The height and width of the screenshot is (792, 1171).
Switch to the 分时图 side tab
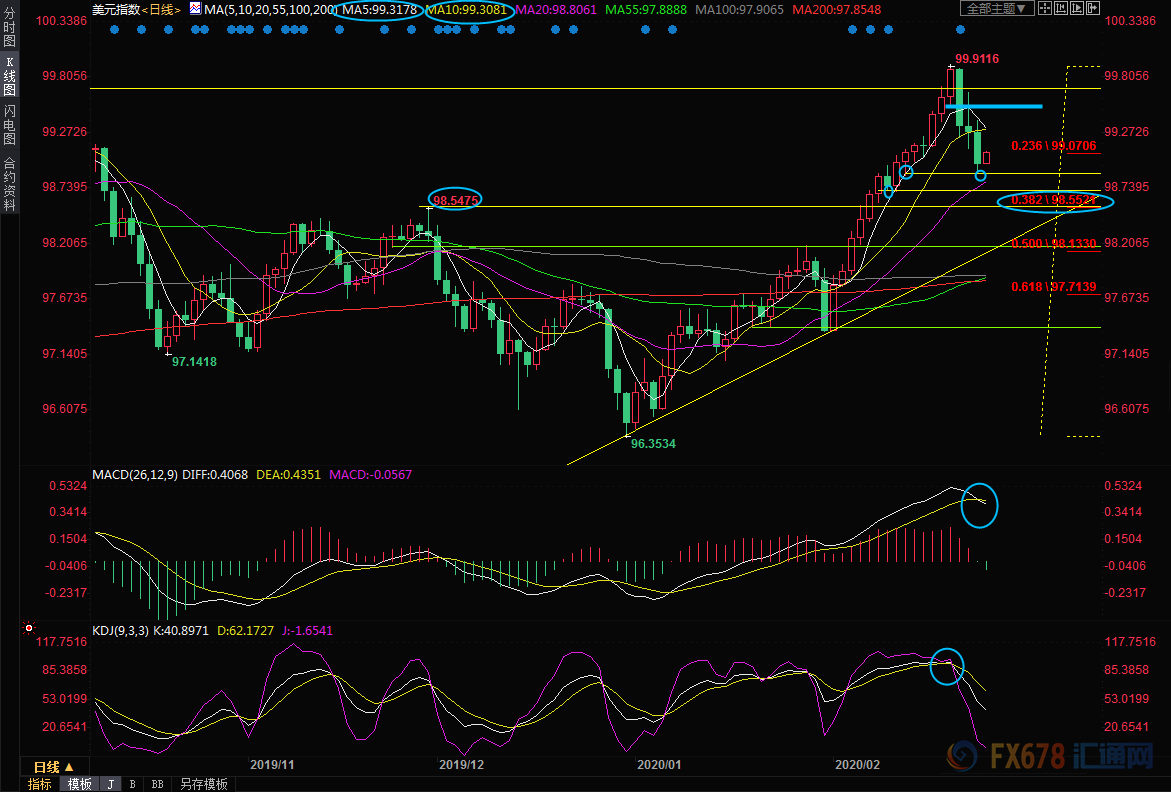[9, 26]
